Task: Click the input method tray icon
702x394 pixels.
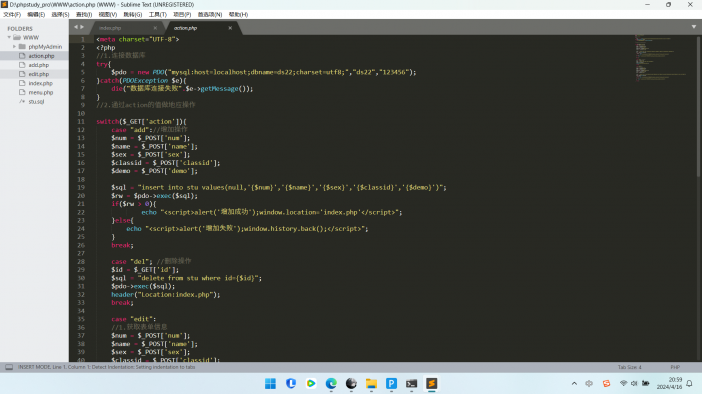Action: pos(589,384)
